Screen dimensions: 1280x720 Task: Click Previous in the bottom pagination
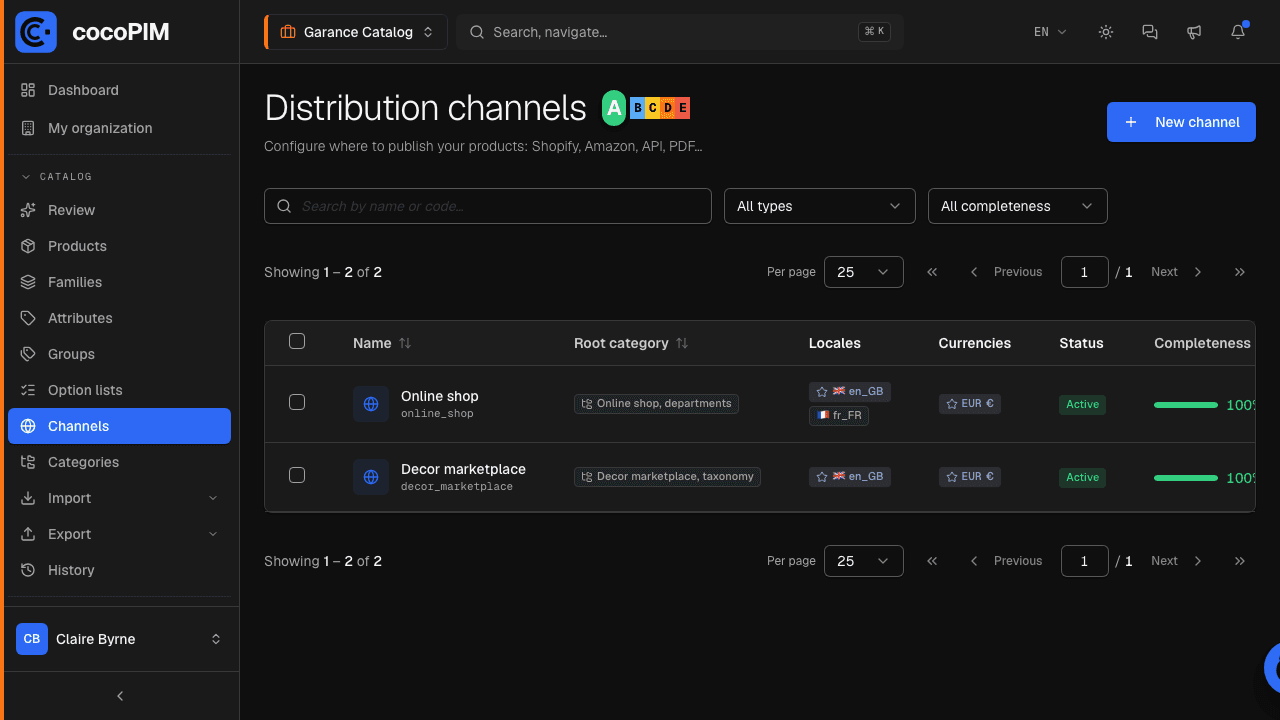pyautogui.click(x=1006, y=561)
